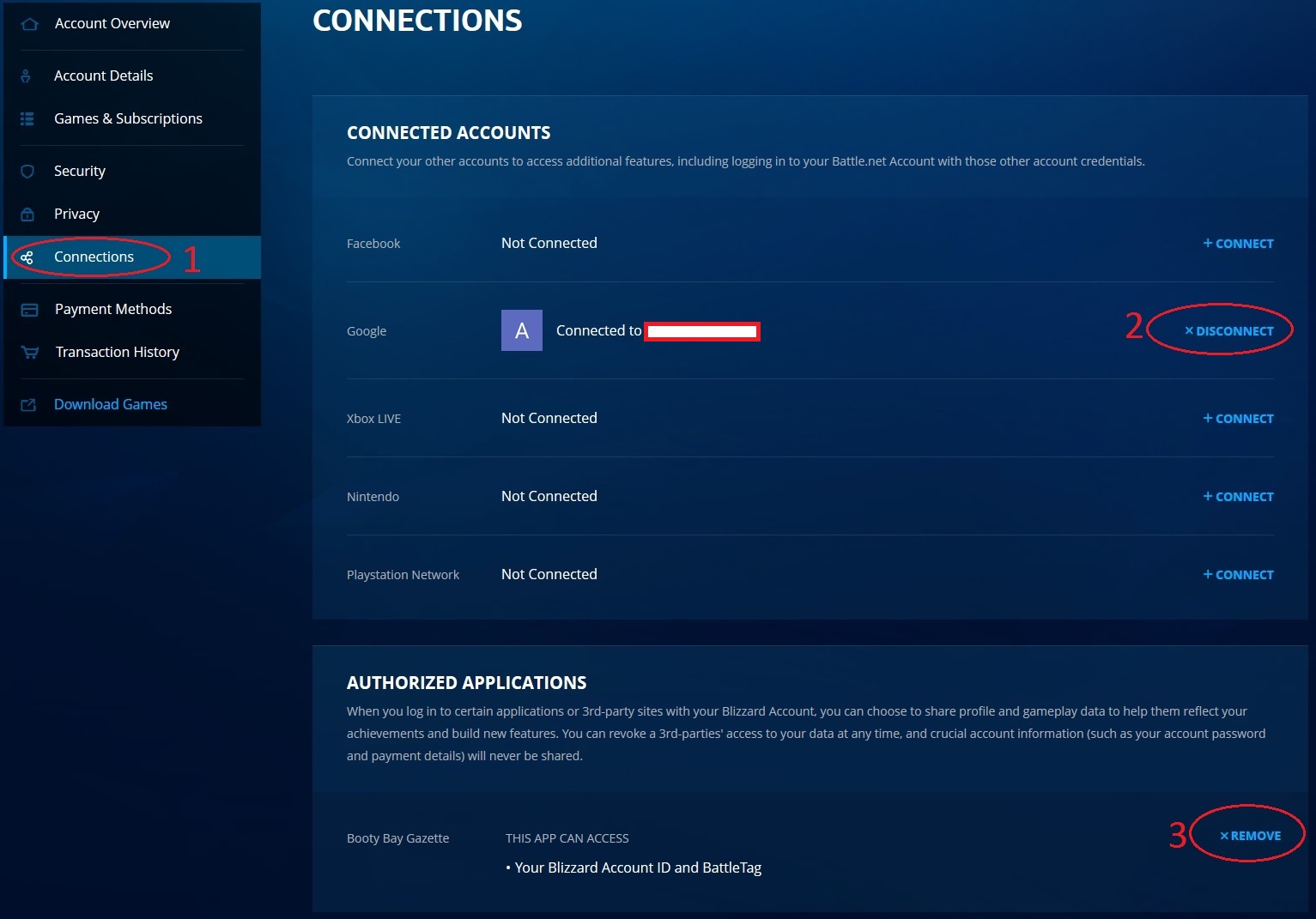This screenshot has width=1316, height=919.
Task: Click the Account Overview home icon
Action: (29, 24)
